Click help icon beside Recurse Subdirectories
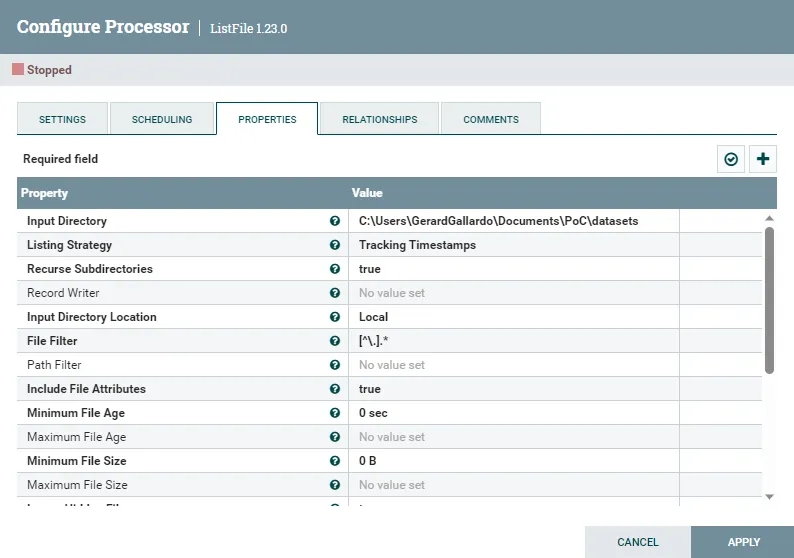Viewport: 794px width, 558px height. 335,269
